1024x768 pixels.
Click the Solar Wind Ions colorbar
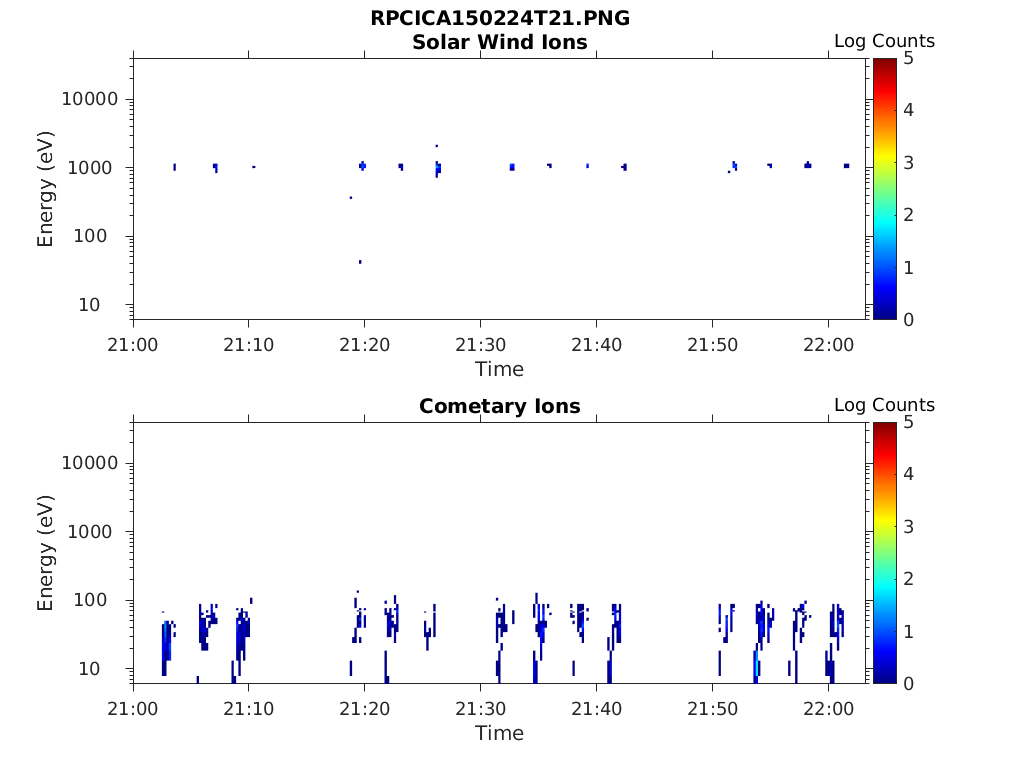[x=884, y=189]
